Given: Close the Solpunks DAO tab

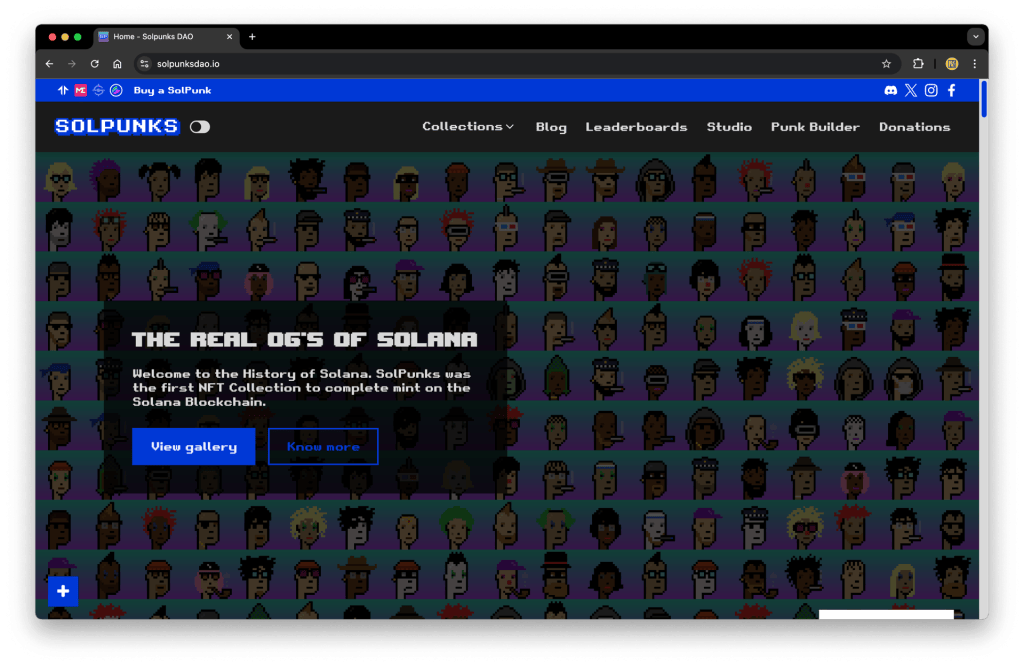Looking at the screenshot, I should click(229, 37).
